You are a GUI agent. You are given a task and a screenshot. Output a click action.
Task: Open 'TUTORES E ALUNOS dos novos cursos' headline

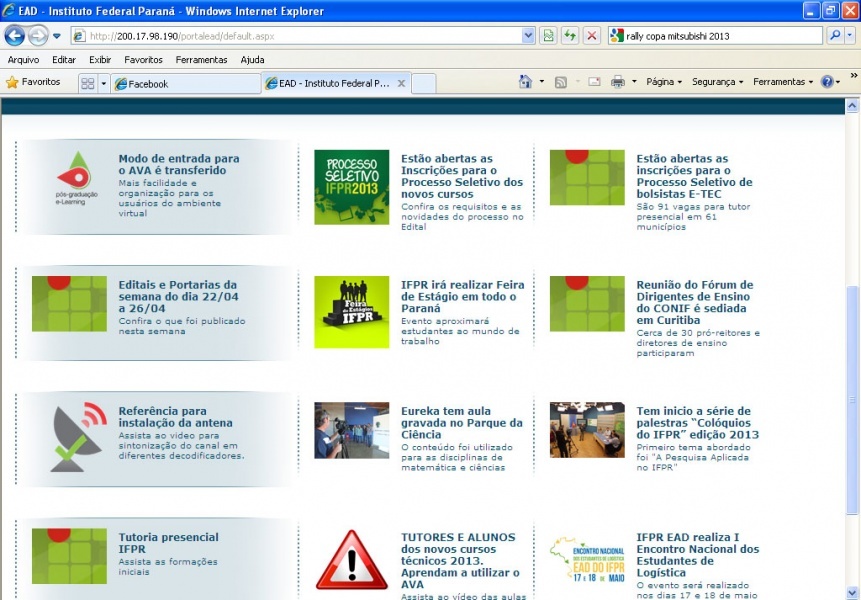click(460, 560)
